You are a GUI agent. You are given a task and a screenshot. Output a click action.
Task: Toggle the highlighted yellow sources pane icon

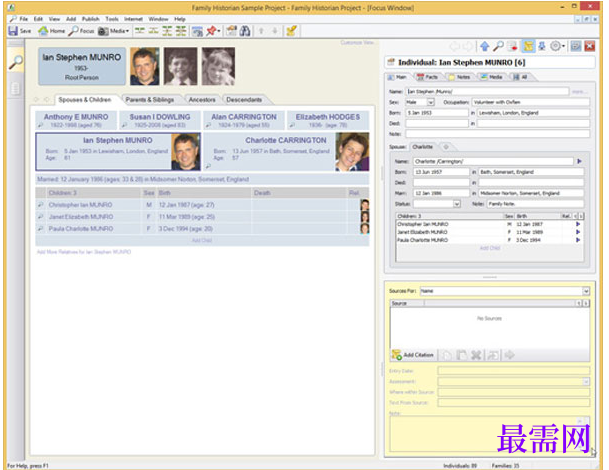click(x=528, y=46)
